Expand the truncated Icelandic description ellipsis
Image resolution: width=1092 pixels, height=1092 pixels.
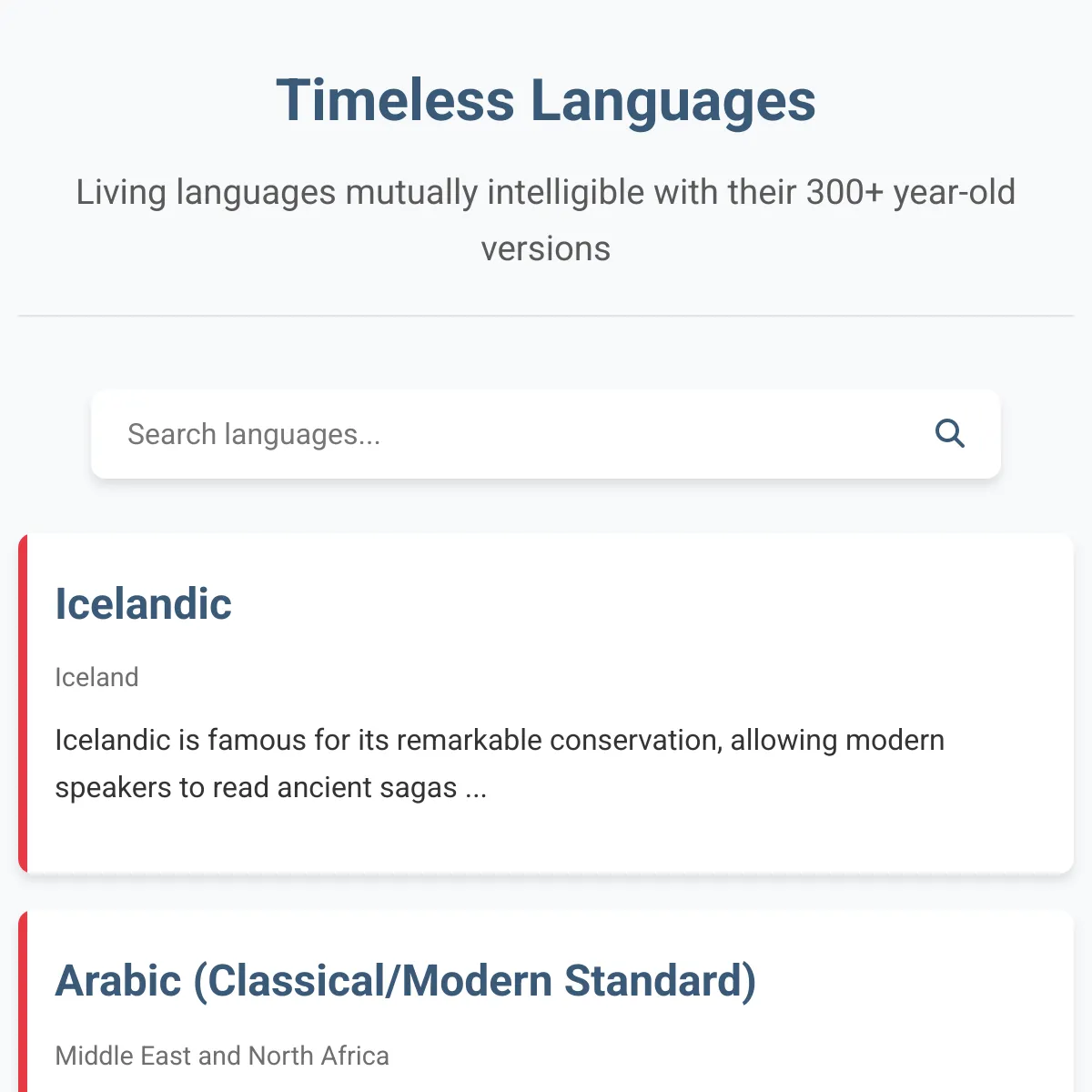476,788
